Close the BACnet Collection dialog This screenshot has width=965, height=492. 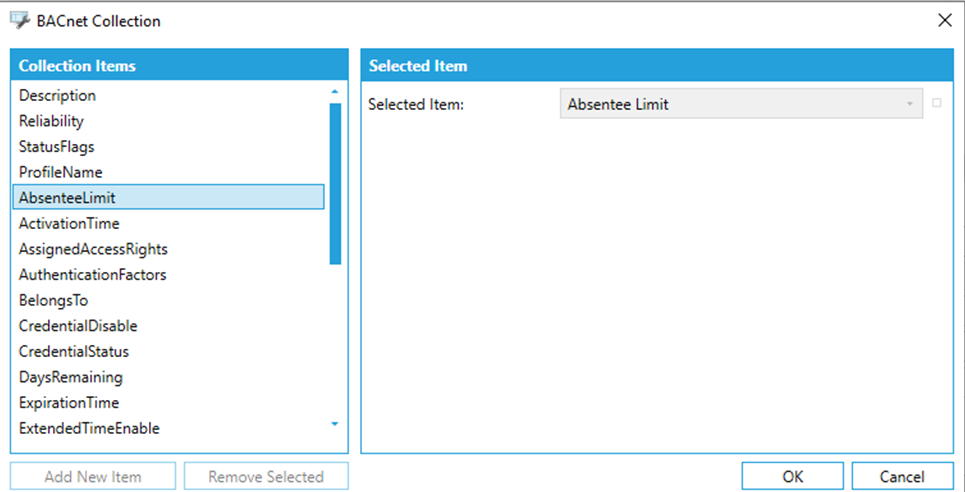pos(944,20)
